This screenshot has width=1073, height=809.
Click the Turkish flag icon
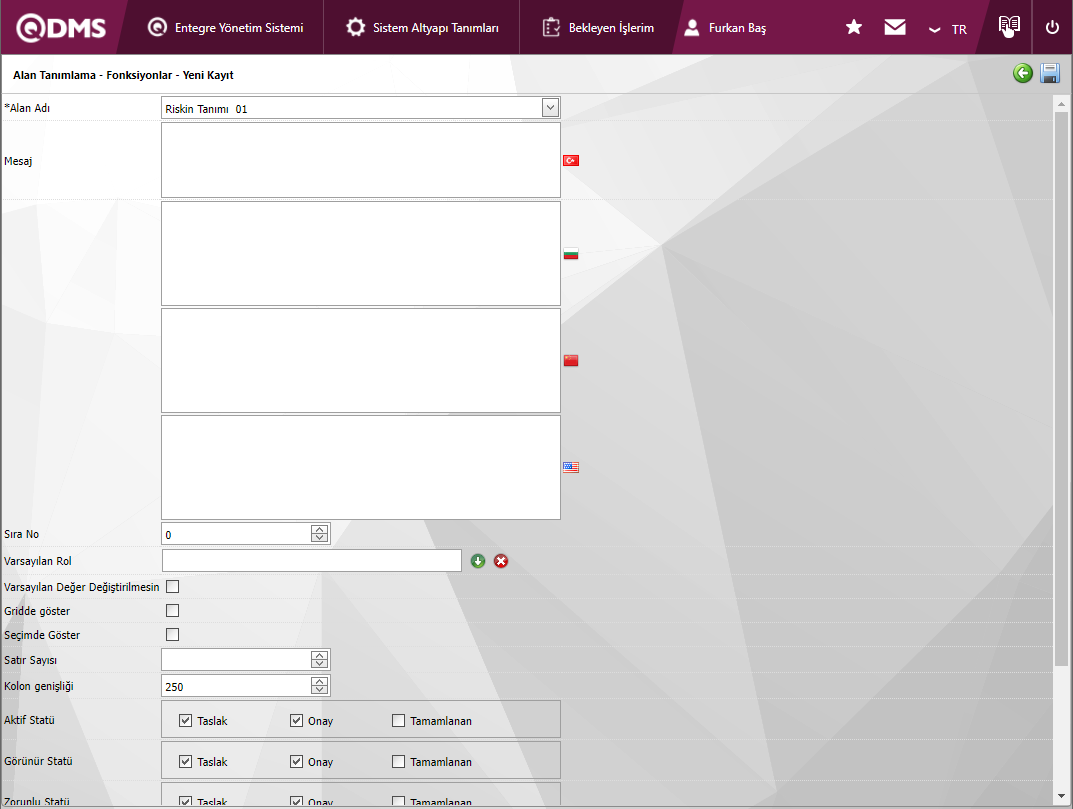[x=571, y=160]
